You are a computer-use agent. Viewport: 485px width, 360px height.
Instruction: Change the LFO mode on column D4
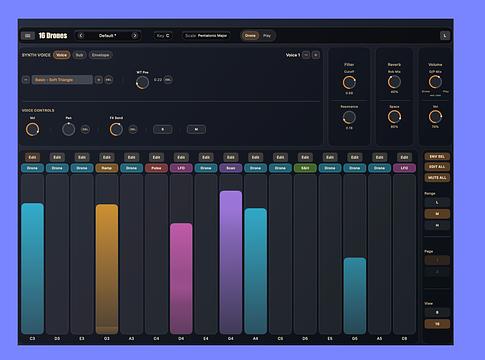[181, 168]
